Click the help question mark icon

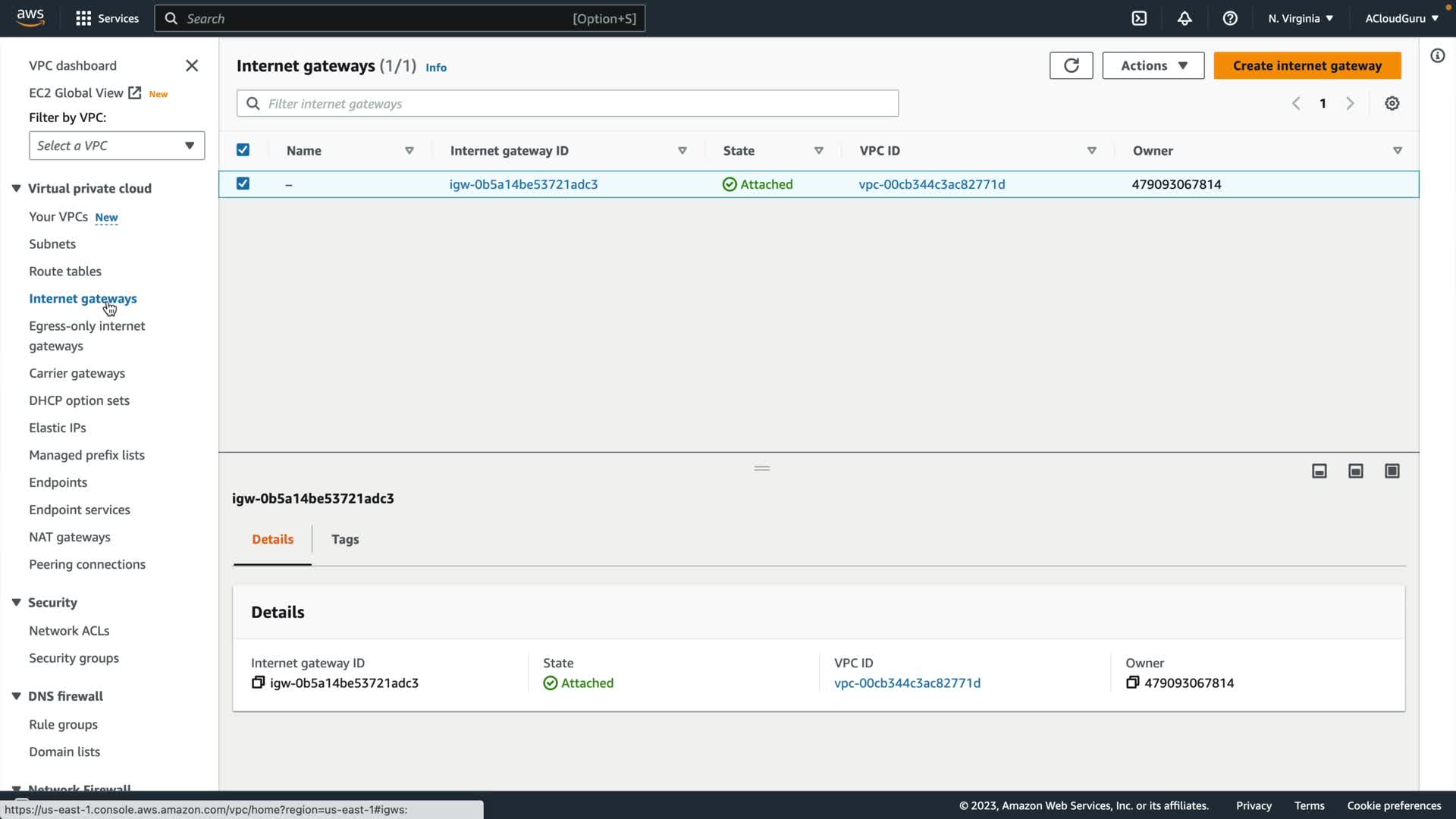tap(1230, 18)
